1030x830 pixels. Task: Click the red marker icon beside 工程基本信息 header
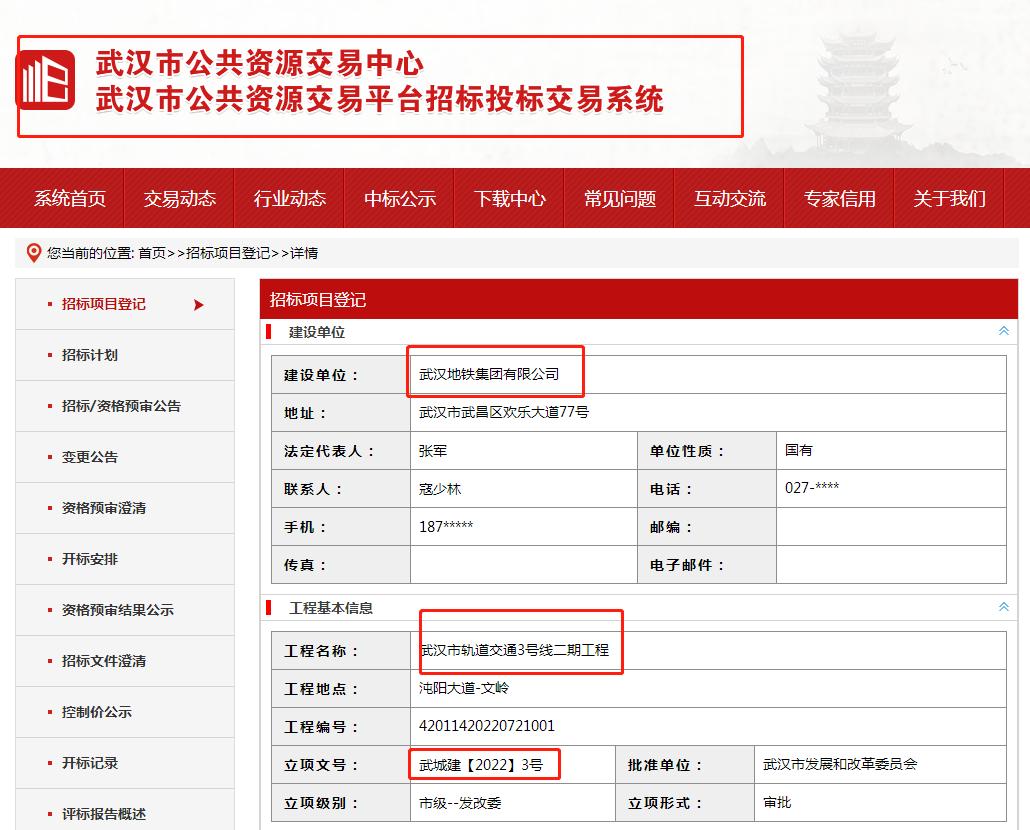(x=268, y=607)
